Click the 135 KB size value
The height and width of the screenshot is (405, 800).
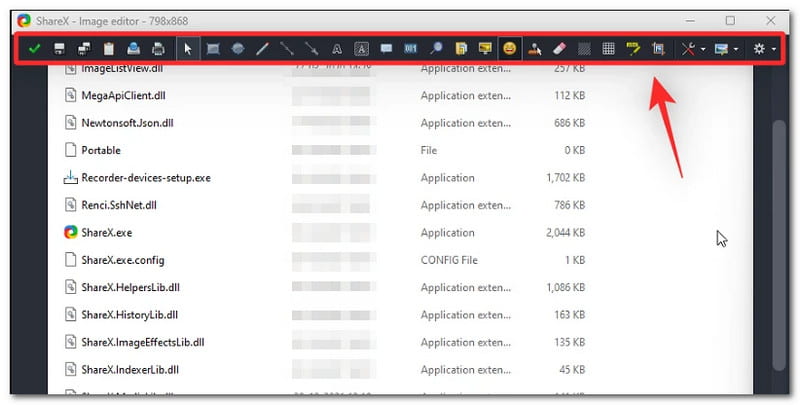[569, 342]
